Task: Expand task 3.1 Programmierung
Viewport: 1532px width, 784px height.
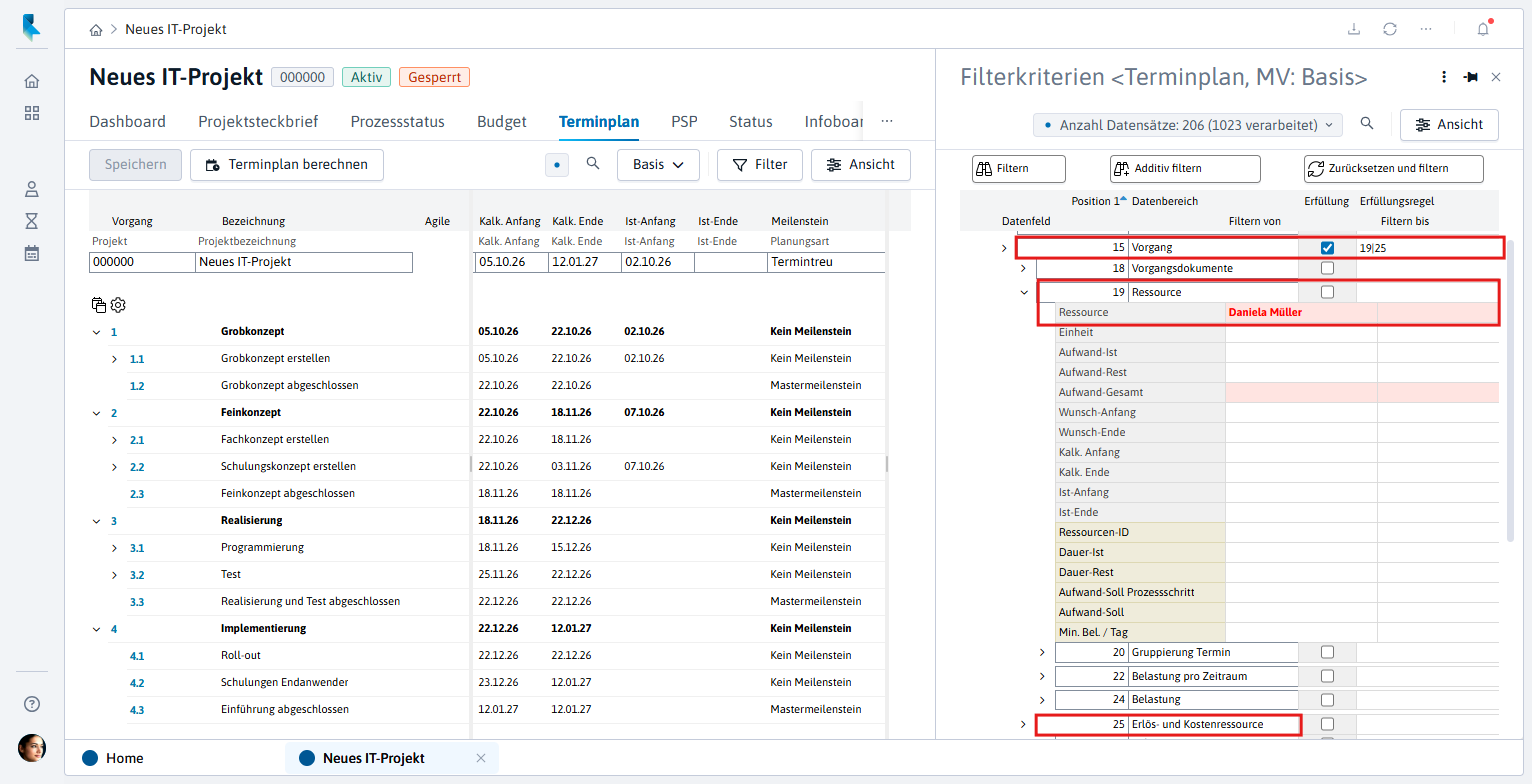Action: (x=114, y=548)
